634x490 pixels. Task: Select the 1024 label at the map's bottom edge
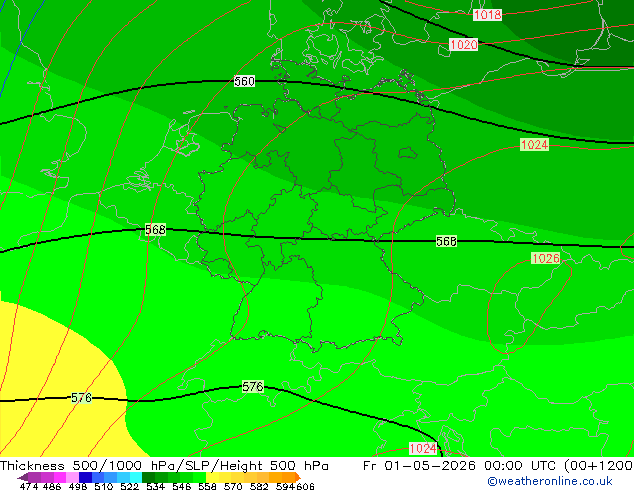pyautogui.click(x=423, y=448)
